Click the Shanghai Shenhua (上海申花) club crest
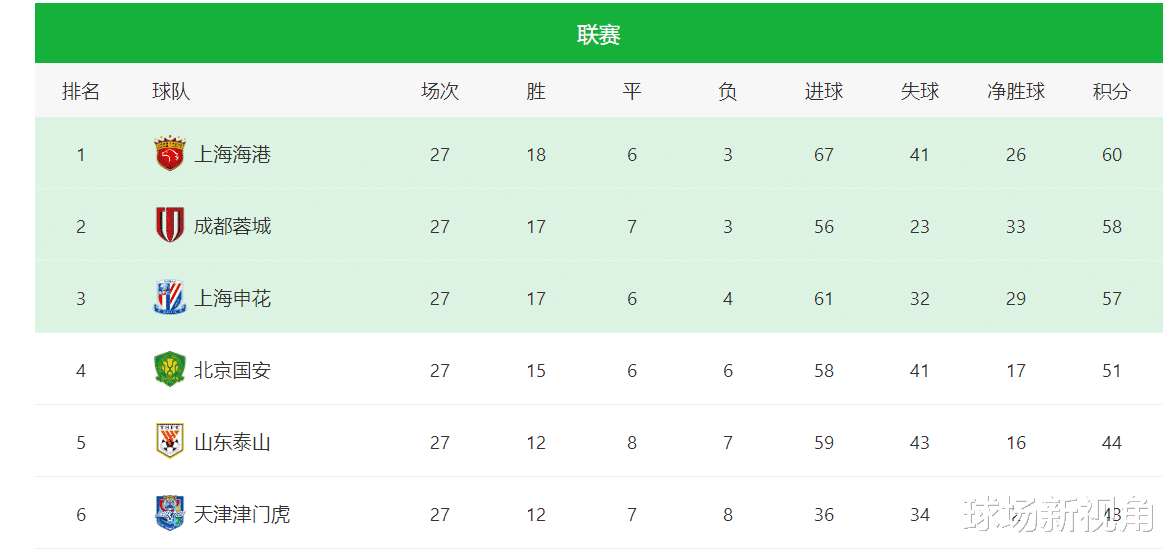The width and height of the screenshot is (1176, 558). click(169, 298)
